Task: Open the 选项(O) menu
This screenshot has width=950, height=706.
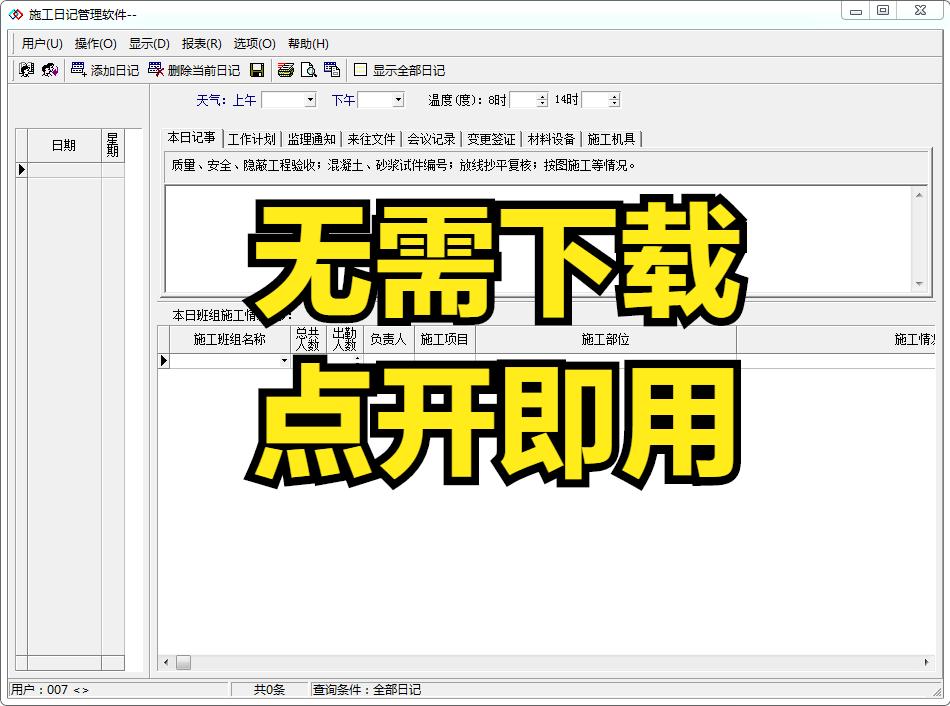Action: (x=256, y=44)
